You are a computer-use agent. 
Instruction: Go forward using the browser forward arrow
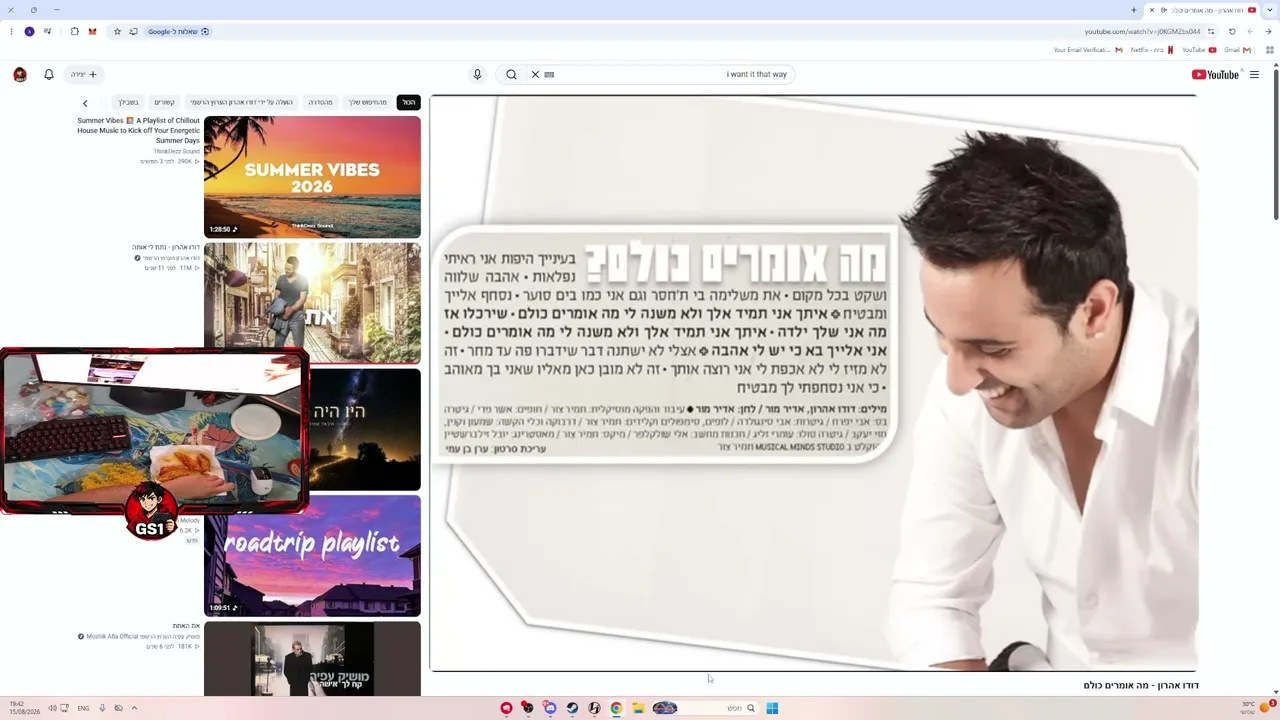pyautogui.click(x=1250, y=31)
